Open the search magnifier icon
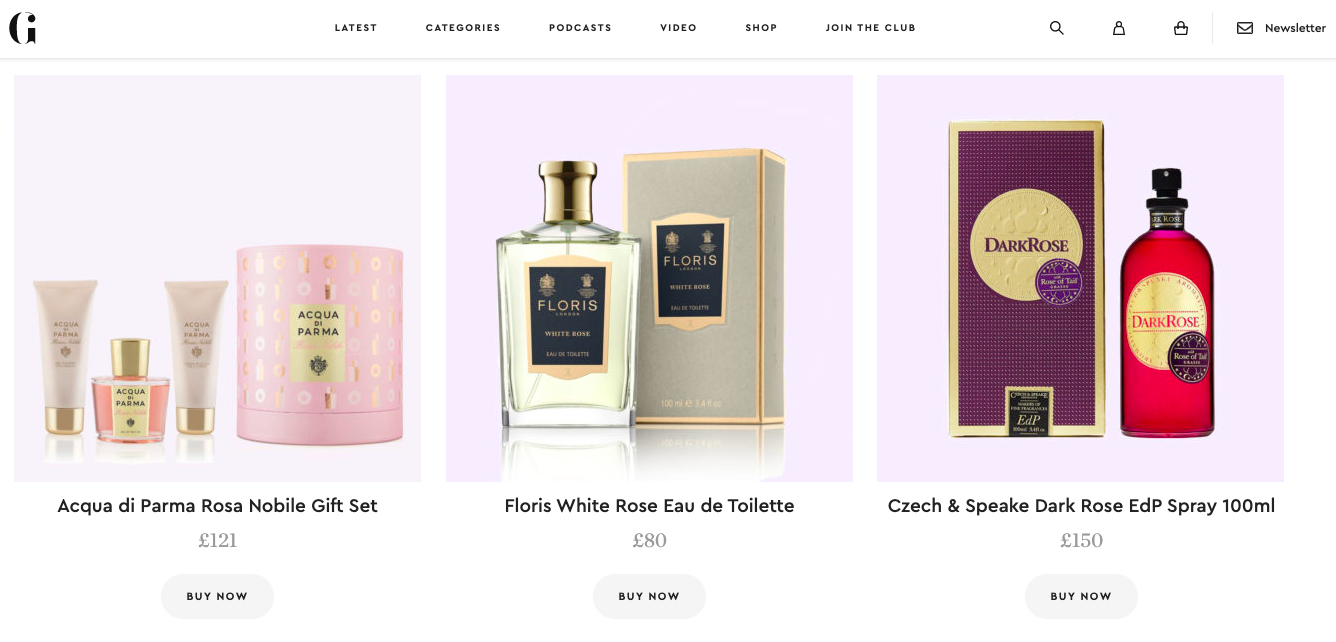The width and height of the screenshot is (1336, 642). (x=1056, y=28)
